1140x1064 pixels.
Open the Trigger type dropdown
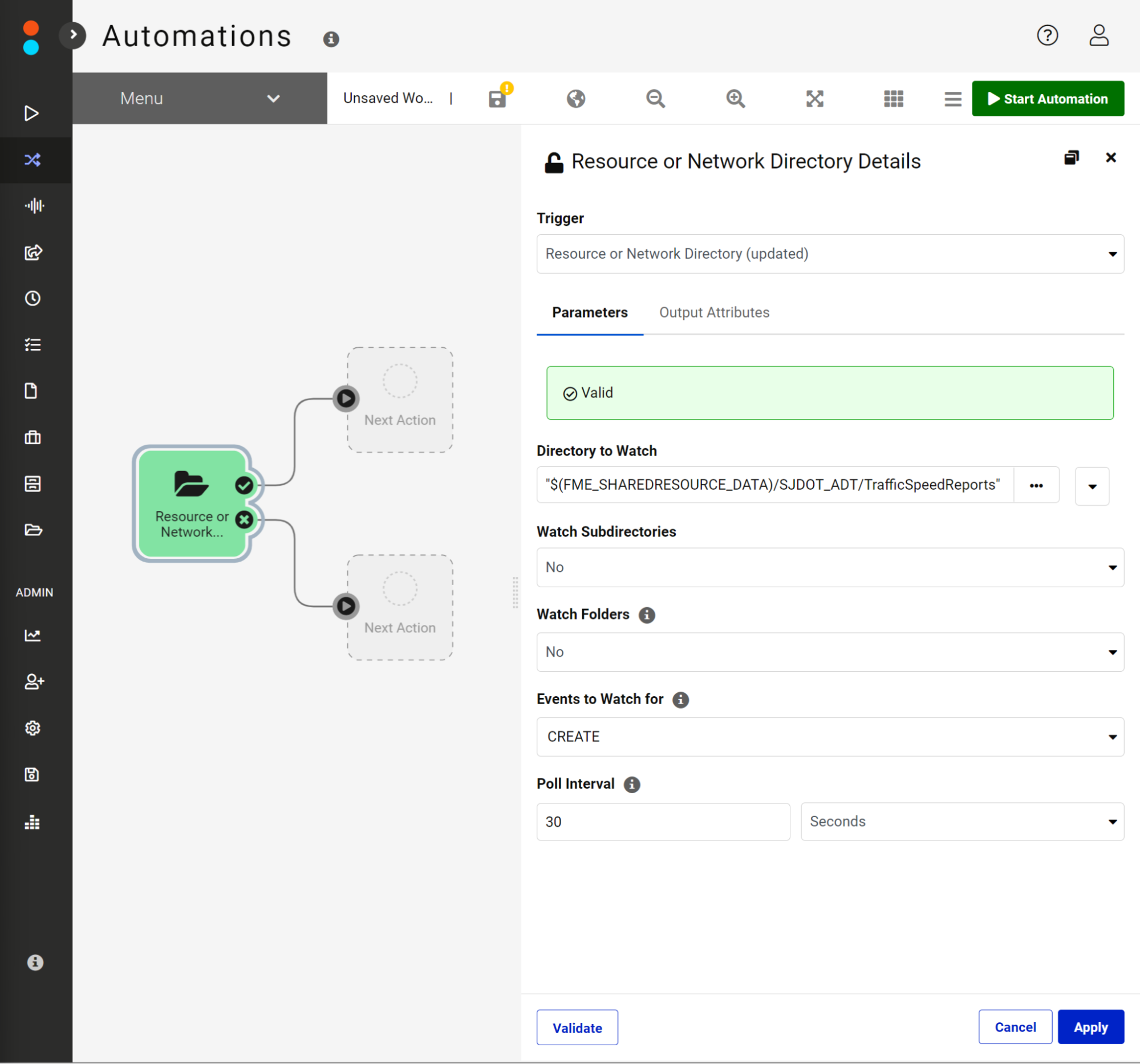coord(1113,254)
